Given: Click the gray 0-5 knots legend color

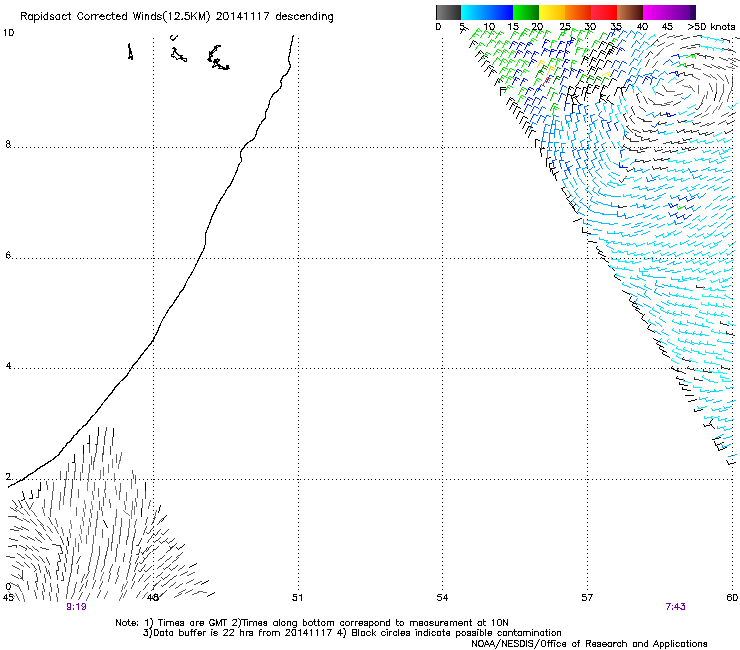Looking at the screenshot, I should (x=448, y=12).
